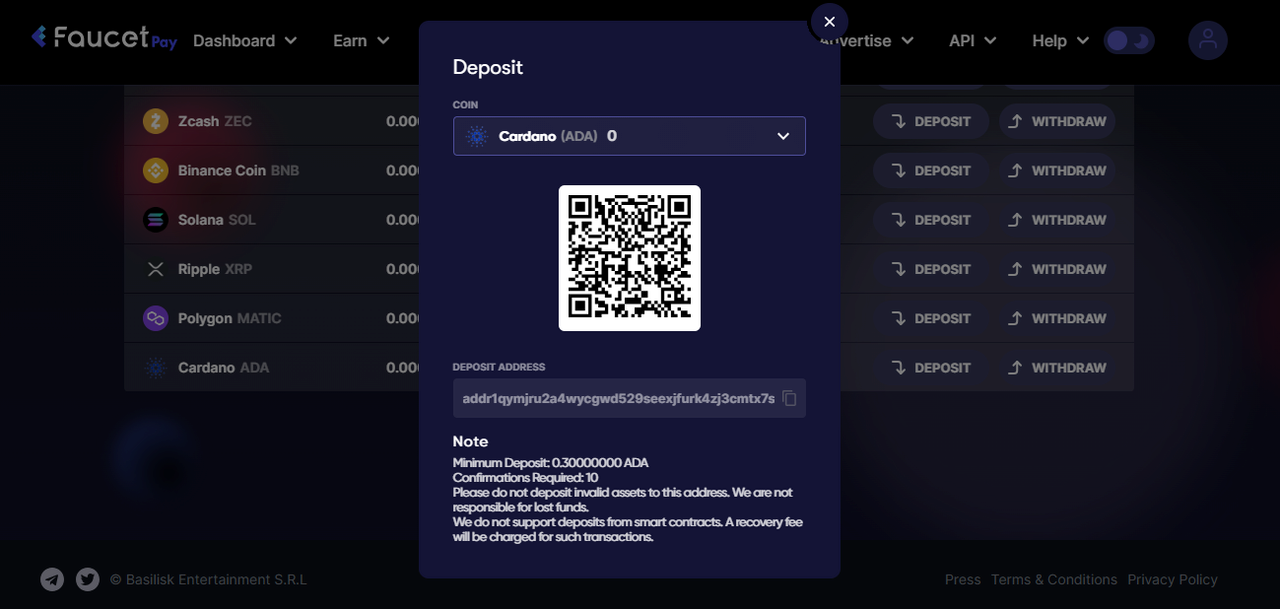Click the Dashboard menu chevron
1280x609 pixels.
click(x=291, y=41)
